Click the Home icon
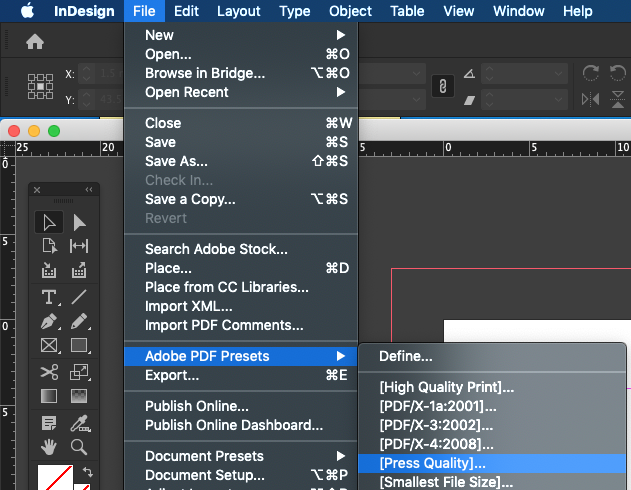Image resolution: width=631 pixels, height=490 pixels. [35, 42]
